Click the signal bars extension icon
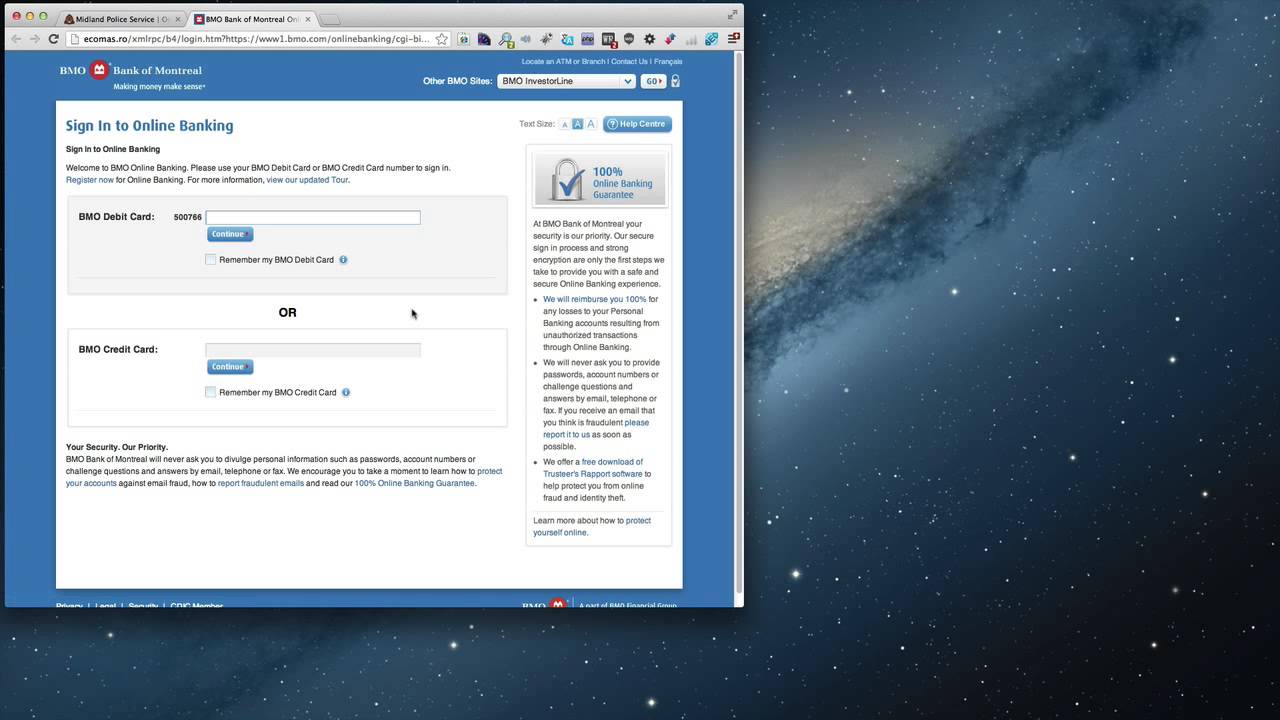The image size is (1280, 720). 691,39
